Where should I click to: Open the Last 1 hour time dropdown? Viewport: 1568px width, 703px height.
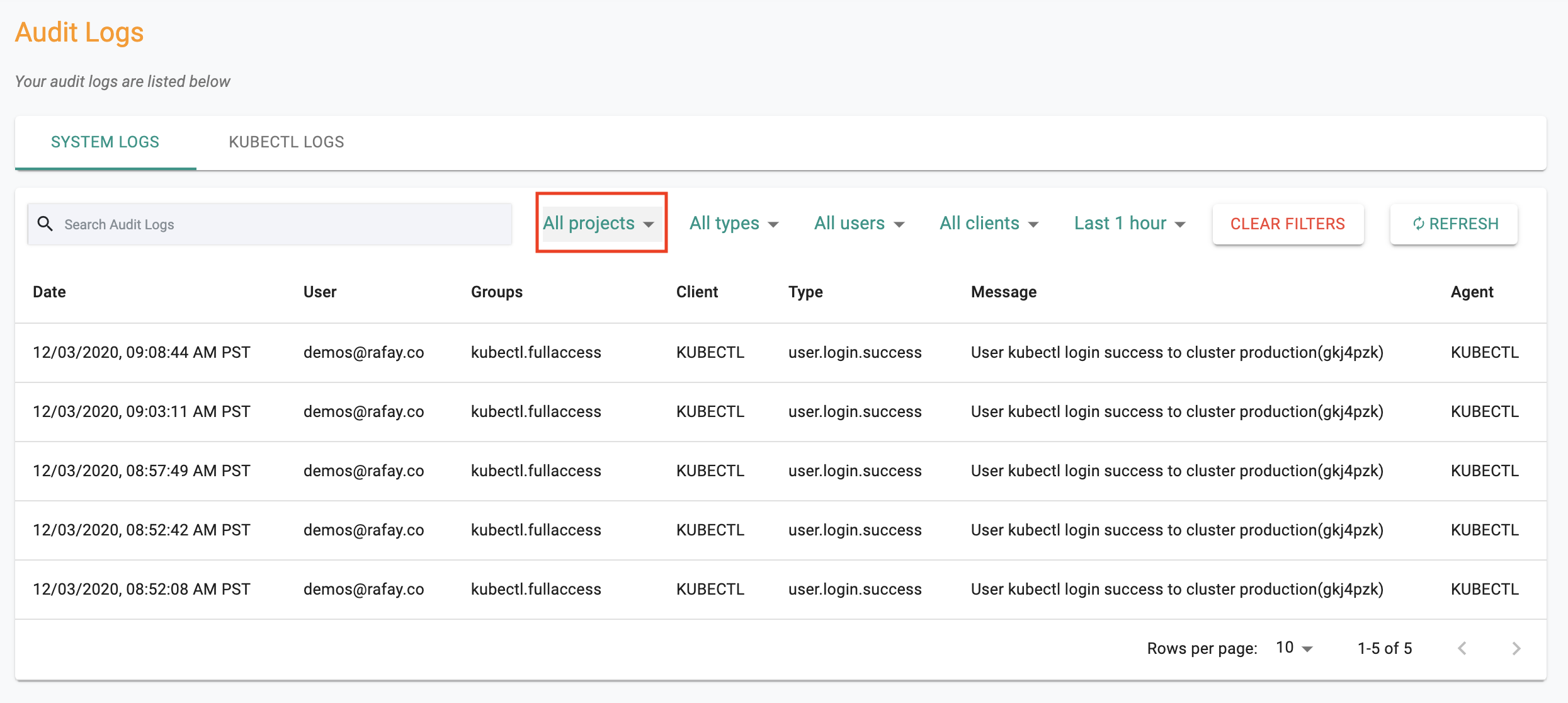tap(1130, 223)
